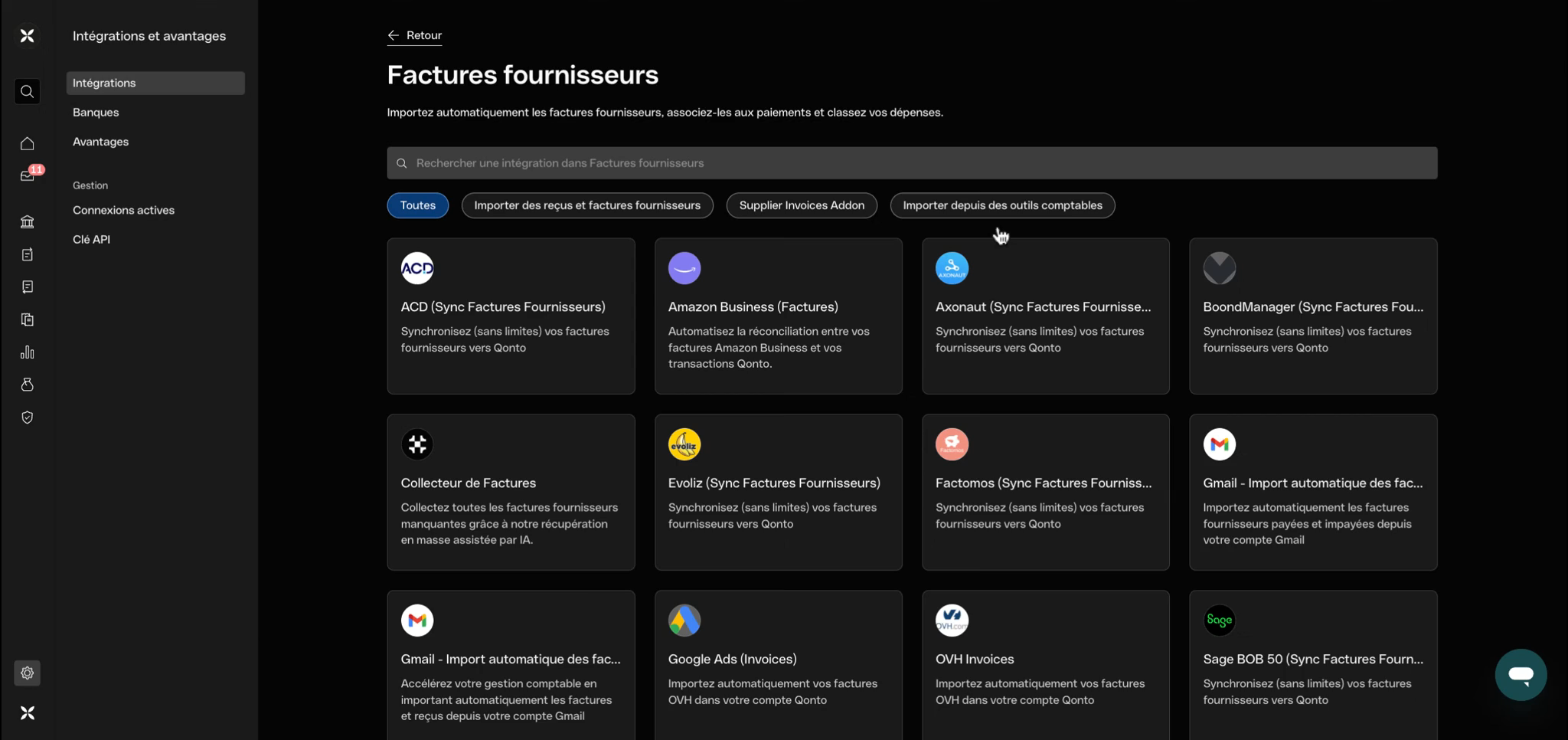Click the integration search field
1568x740 pixels.
(x=911, y=163)
